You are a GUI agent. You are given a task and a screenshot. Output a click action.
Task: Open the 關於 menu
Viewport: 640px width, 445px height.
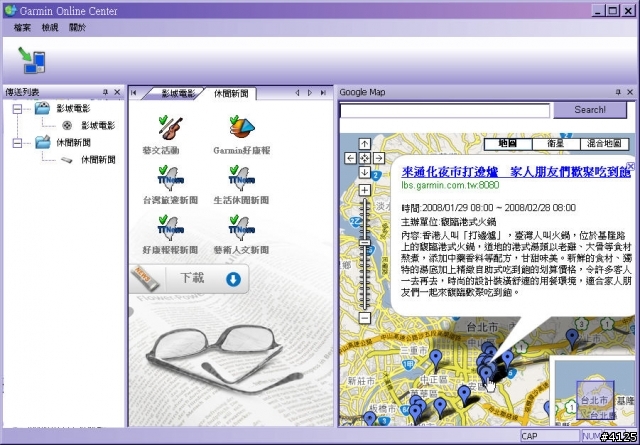tap(78, 28)
